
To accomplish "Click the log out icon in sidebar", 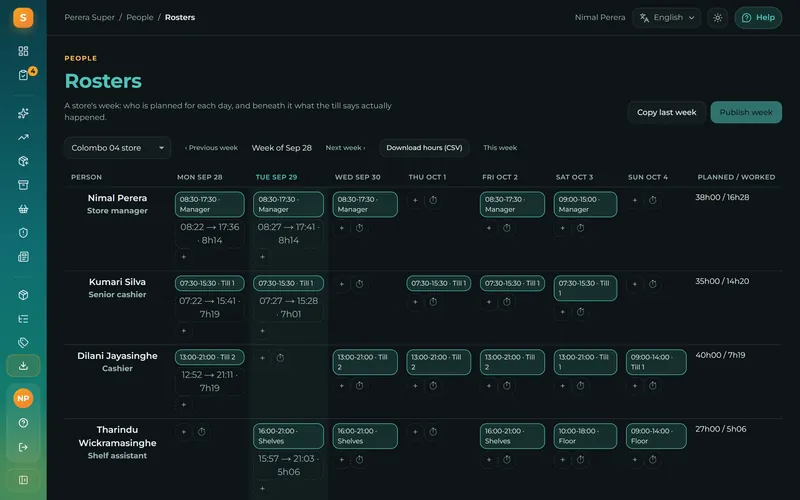I will click(x=23, y=447).
